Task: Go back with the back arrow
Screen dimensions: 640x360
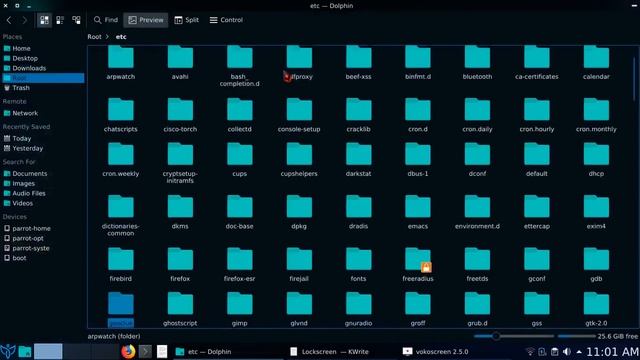Action: 9,20
